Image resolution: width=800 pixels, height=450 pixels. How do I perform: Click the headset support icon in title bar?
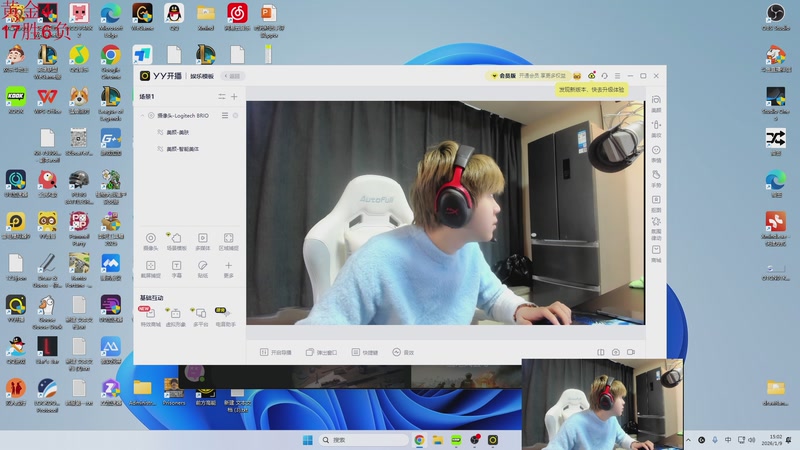click(605, 76)
